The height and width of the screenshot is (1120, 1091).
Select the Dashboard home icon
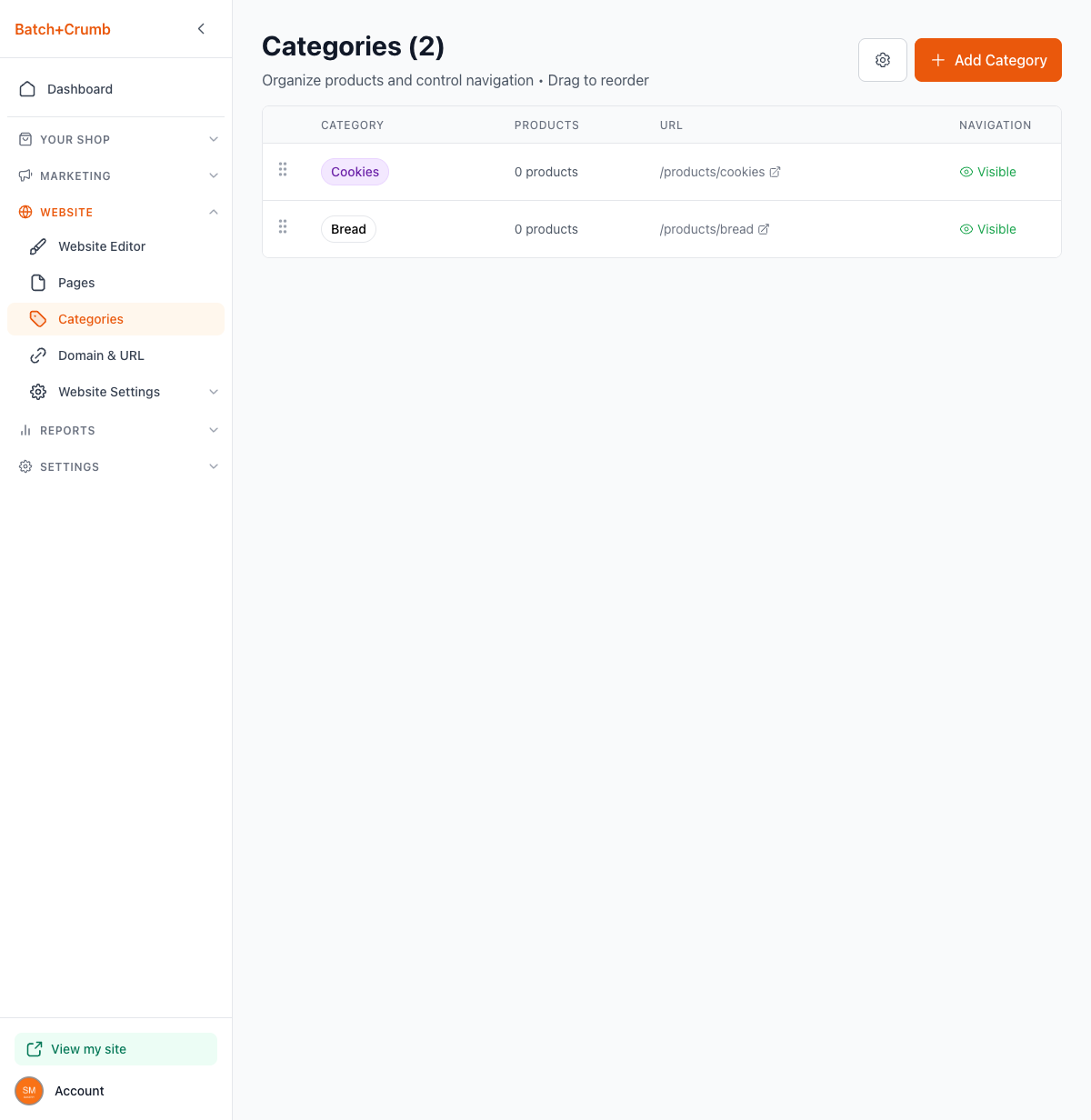(28, 88)
